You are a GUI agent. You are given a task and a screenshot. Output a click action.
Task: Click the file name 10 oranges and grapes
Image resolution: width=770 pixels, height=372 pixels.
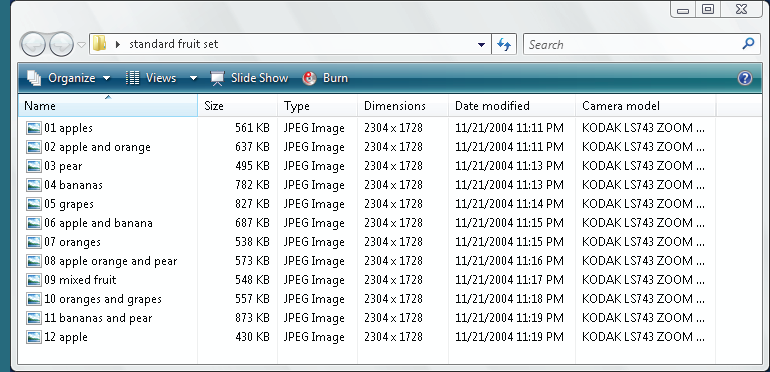103,299
